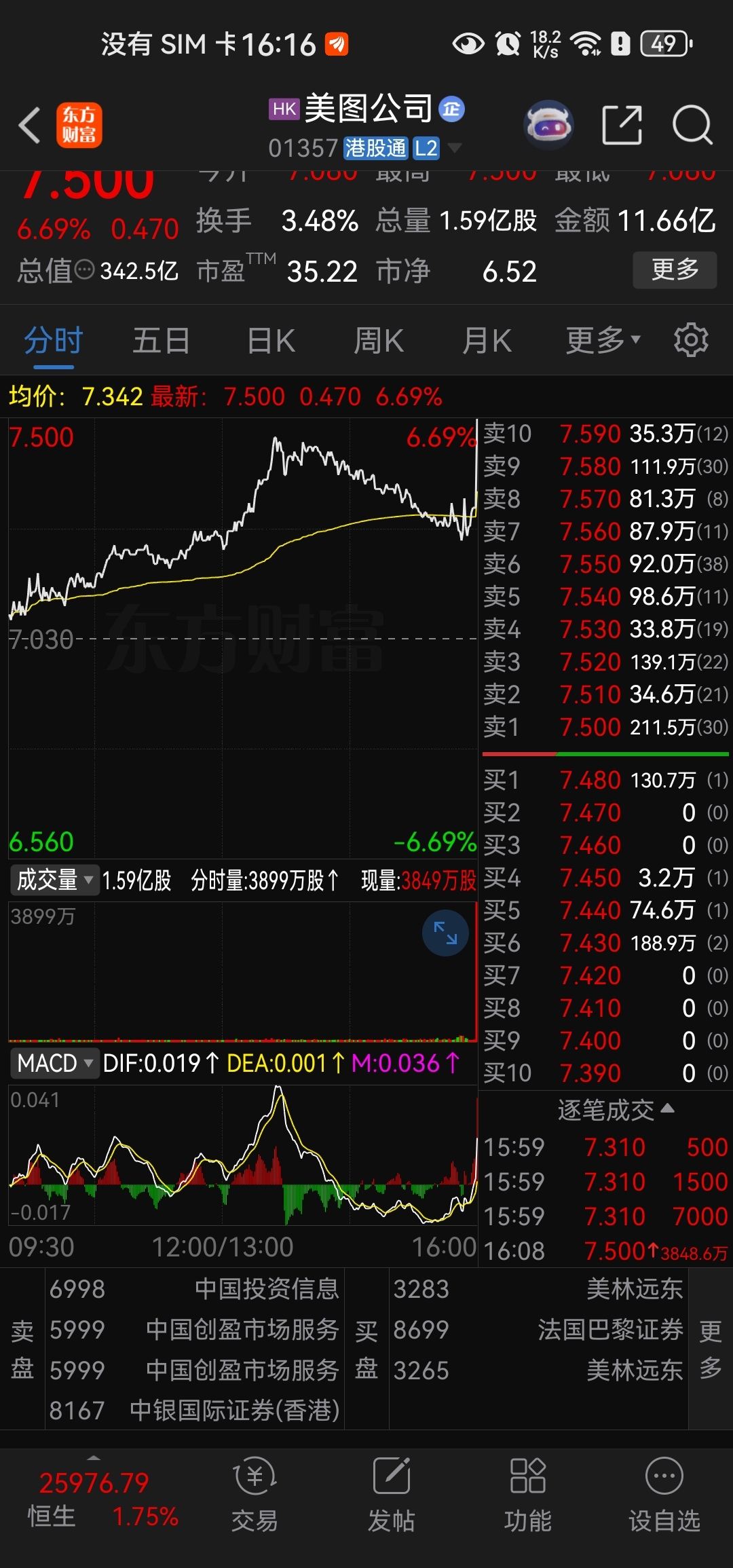733x1568 pixels.
Task: Switch to 五日 tab
Action: pyautogui.click(x=161, y=340)
